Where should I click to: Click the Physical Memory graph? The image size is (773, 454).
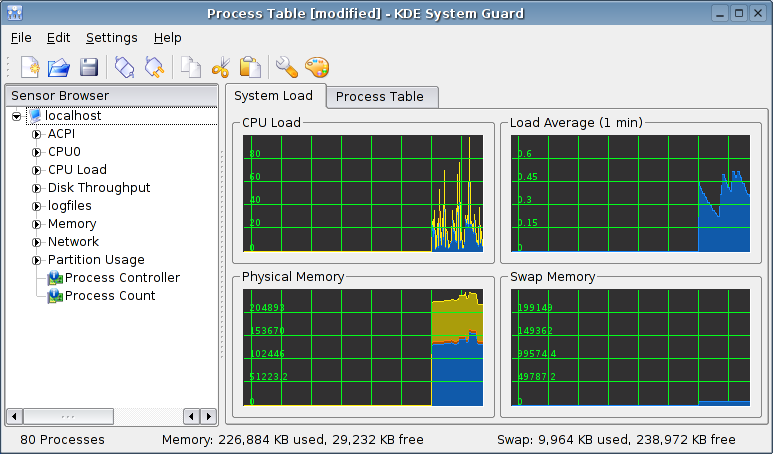tap(363, 348)
